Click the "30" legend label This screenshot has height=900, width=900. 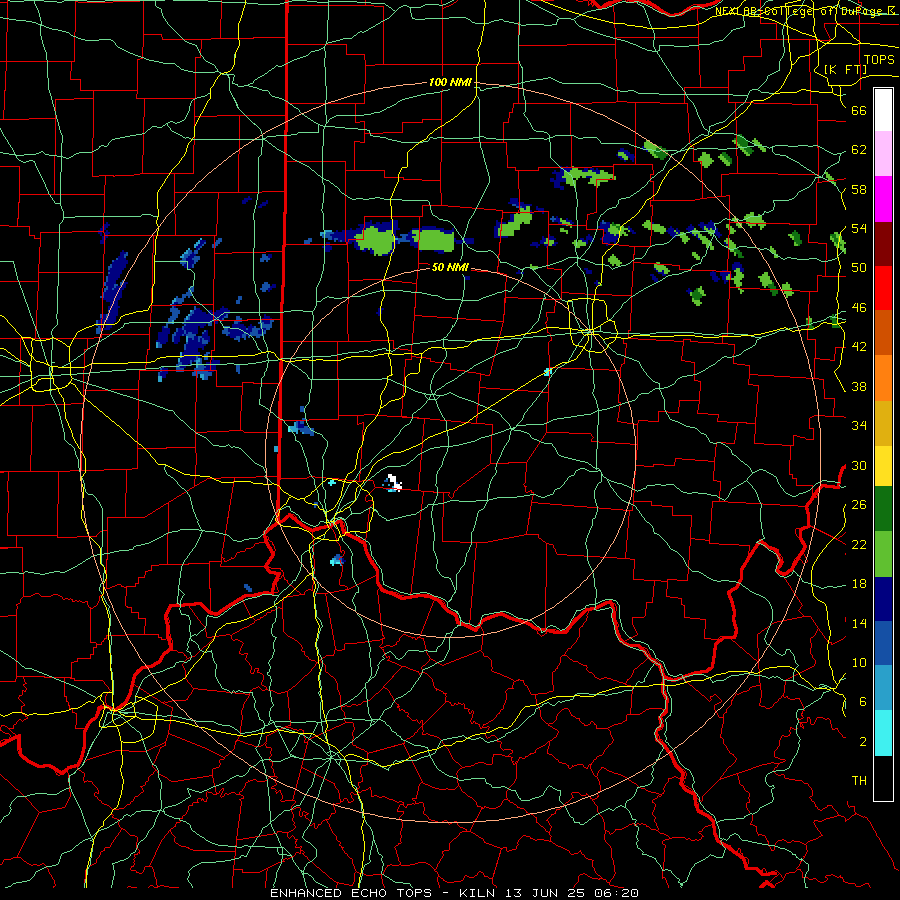pos(859,465)
